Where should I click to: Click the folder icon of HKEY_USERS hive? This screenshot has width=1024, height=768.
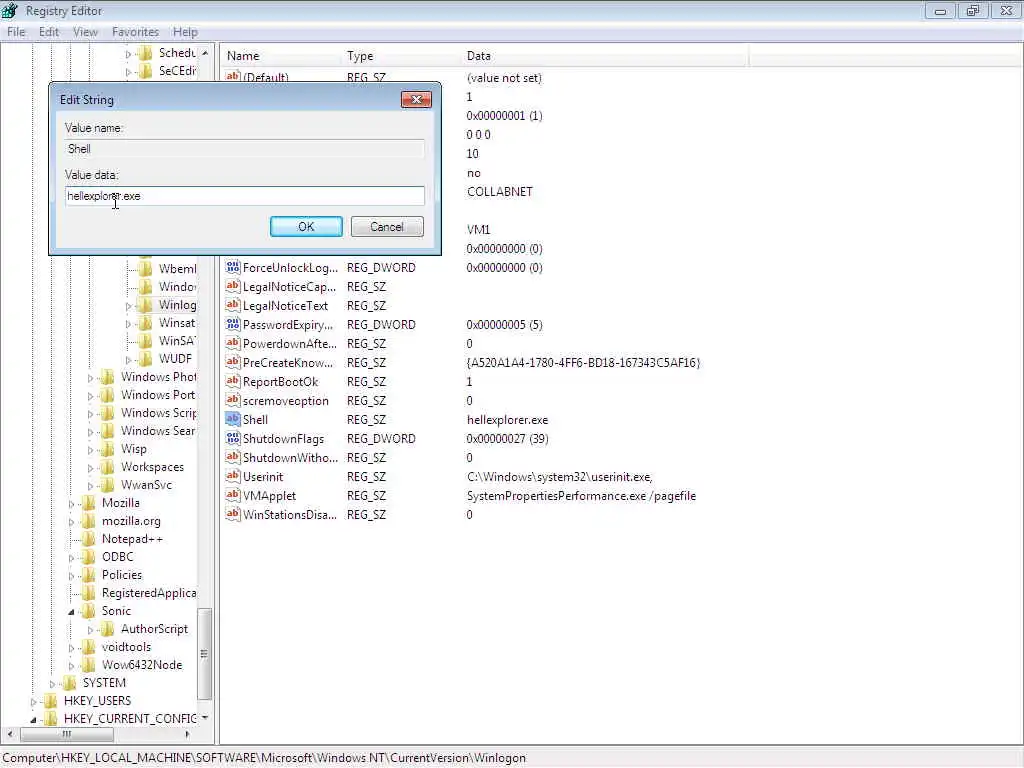(x=51, y=701)
